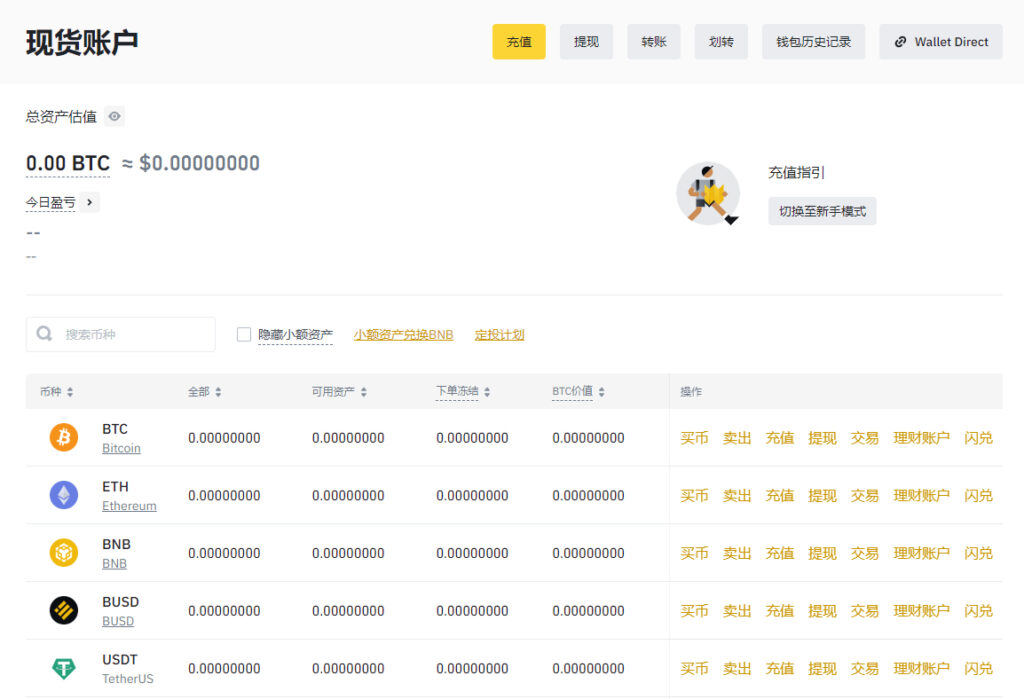This screenshot has height=699, width=1024.
Task: Click 卖出 in the BUSD row
Action: 737,610
